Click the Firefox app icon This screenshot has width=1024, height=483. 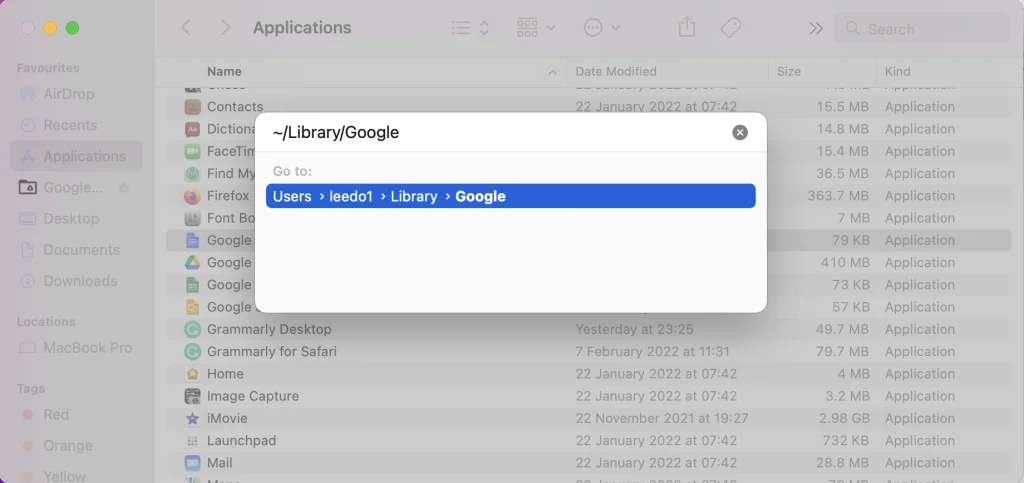(x=192, y=196)
